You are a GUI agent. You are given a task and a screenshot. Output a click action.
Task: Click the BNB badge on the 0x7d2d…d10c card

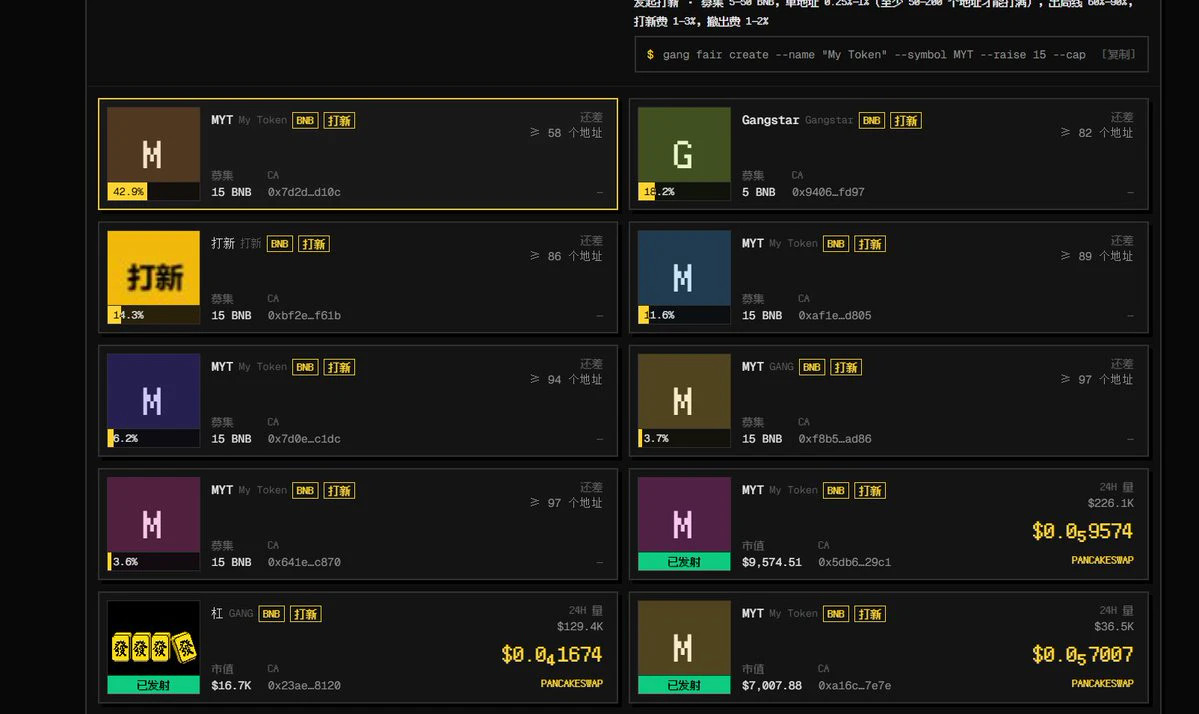click(305, 121)
